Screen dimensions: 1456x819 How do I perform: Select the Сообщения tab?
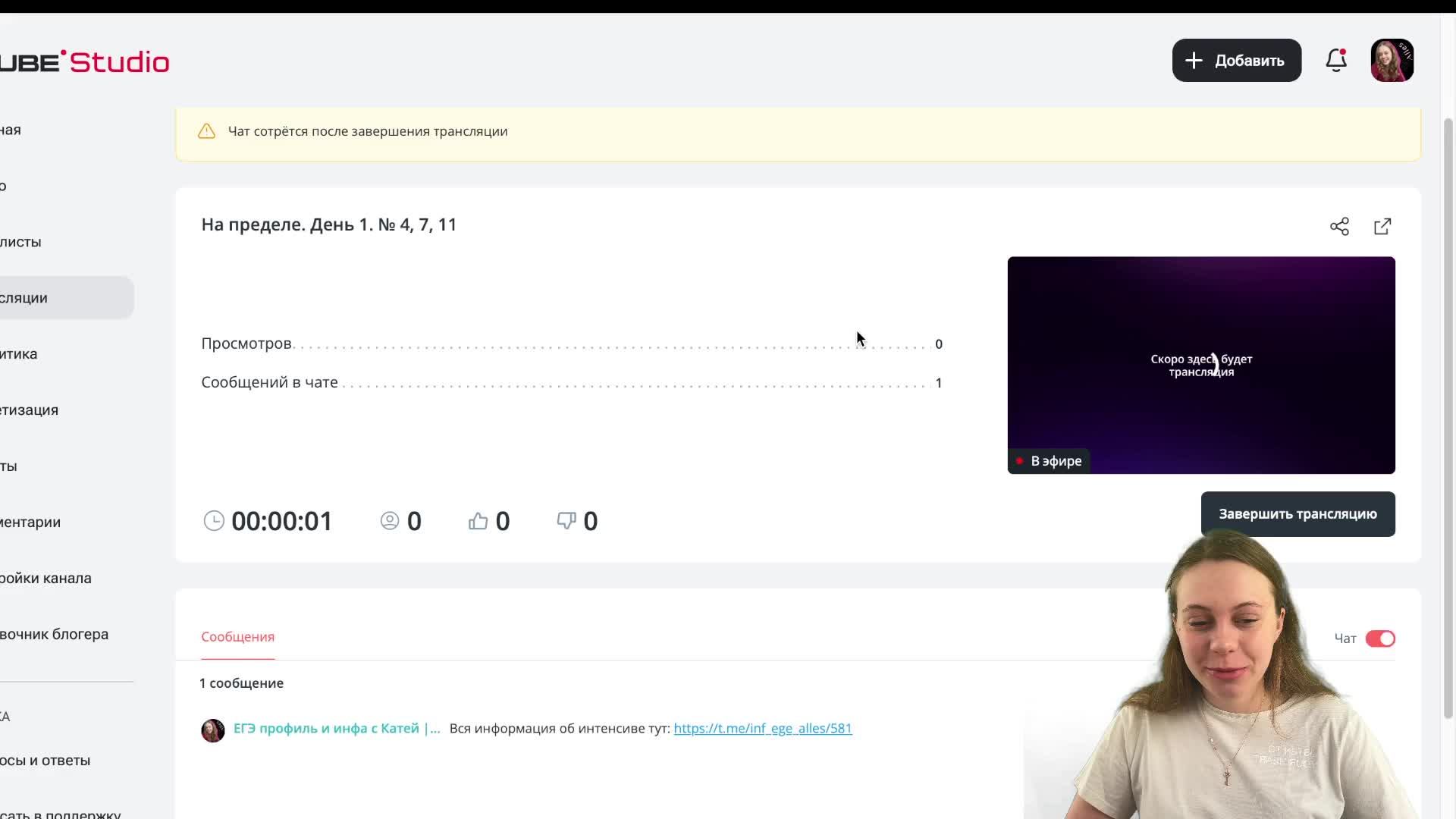coord(237,637)
